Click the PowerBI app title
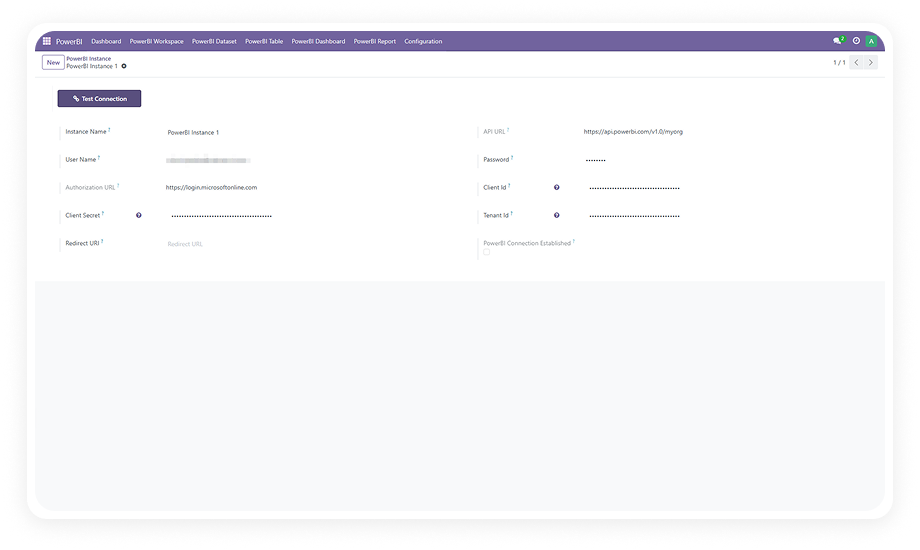920x550 pixels. (x=69, y=42)
